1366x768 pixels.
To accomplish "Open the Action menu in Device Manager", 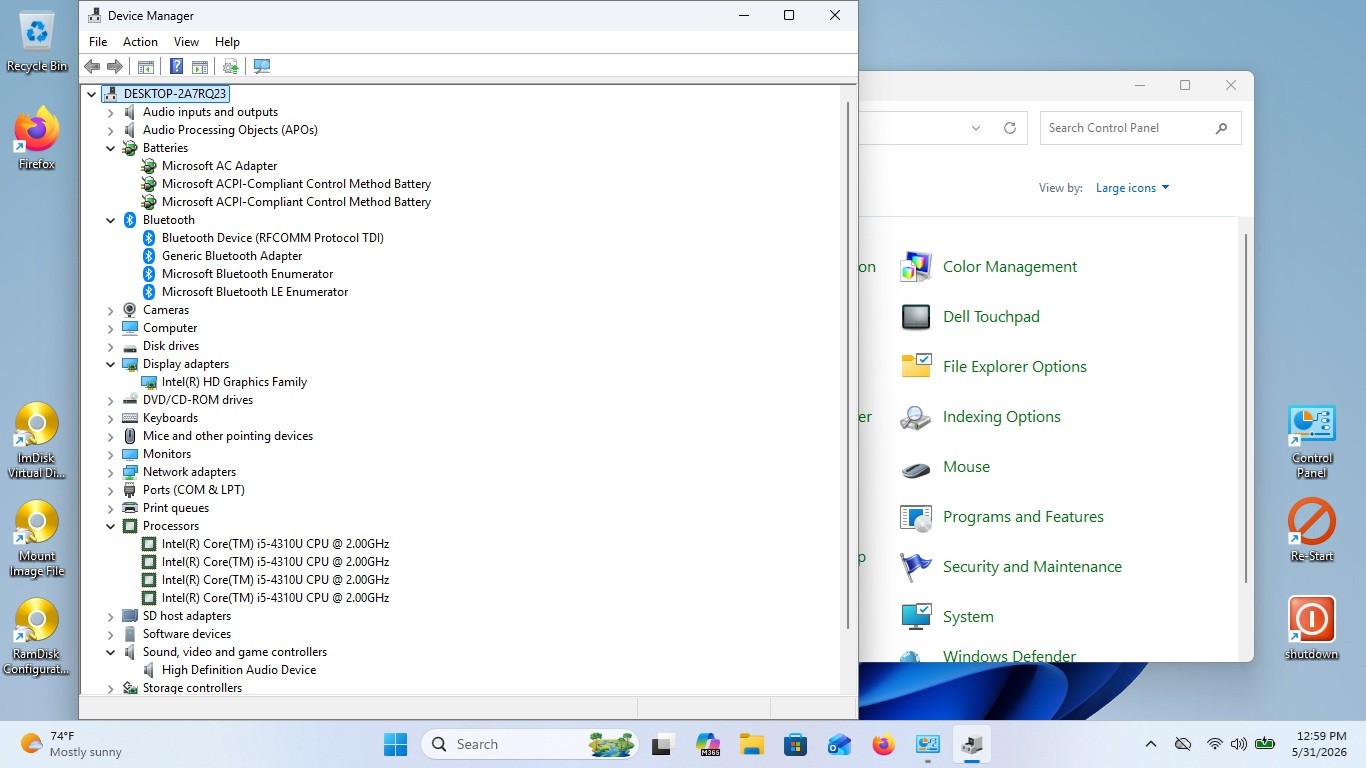I will click(140, 42).
